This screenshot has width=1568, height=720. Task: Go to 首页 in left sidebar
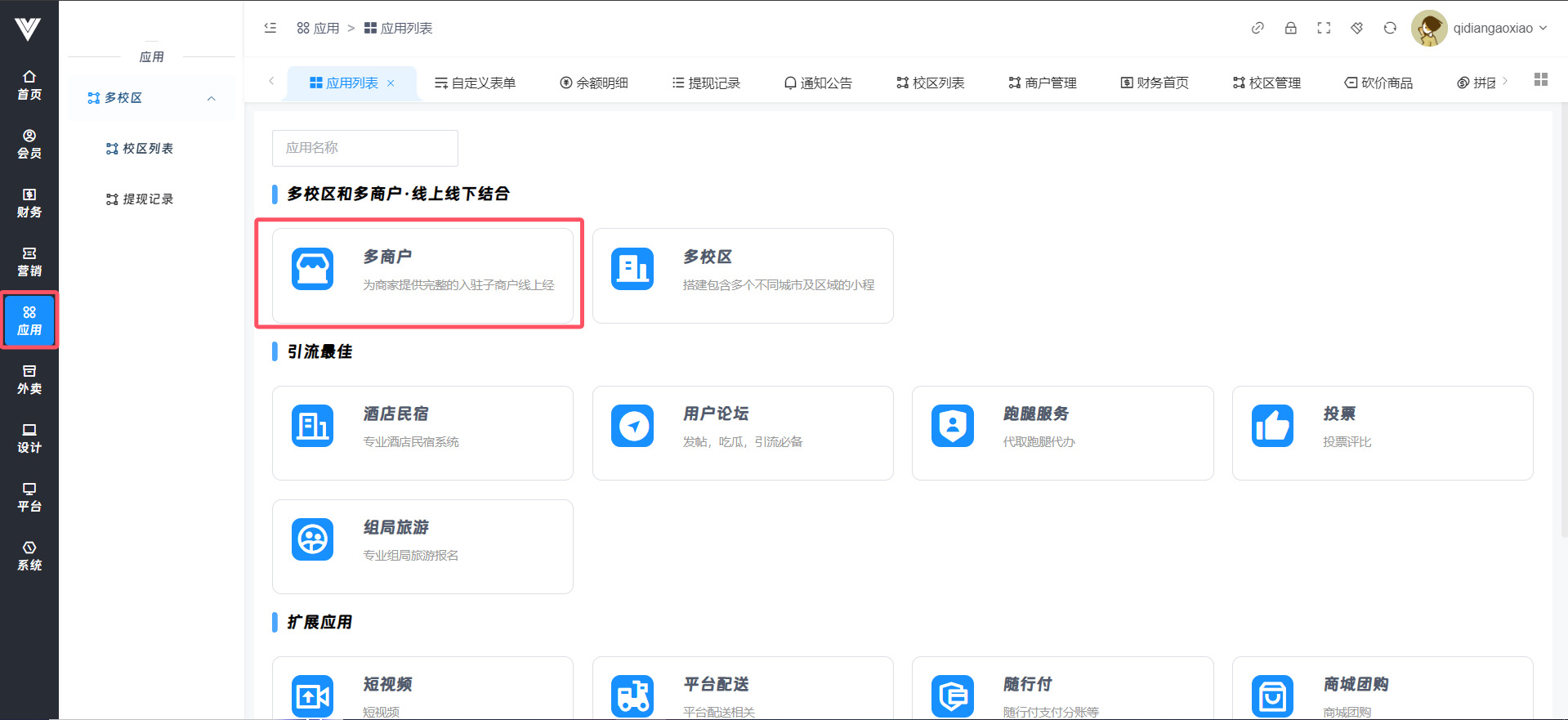click(x=29, y=85)
